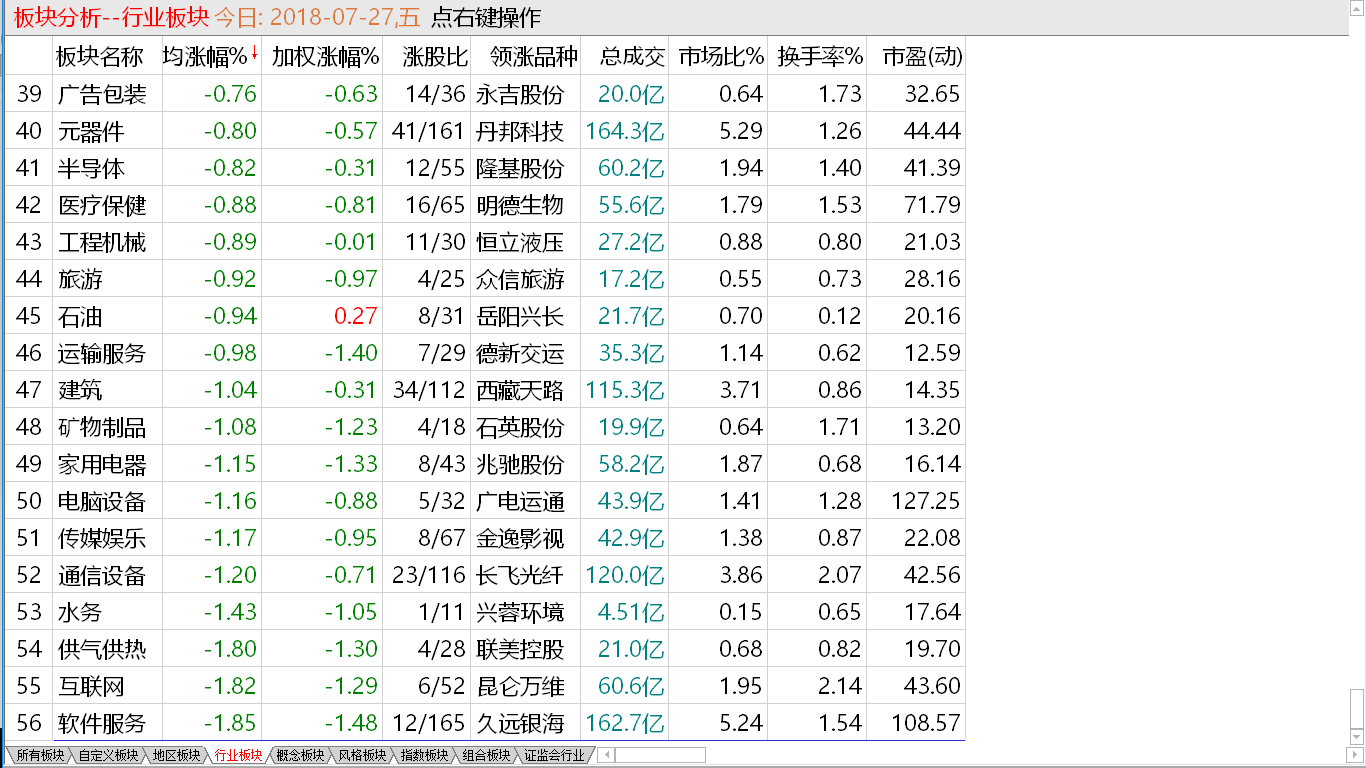
Task: Click the 164.3亿 turnover value
Action: pos(625,131)
